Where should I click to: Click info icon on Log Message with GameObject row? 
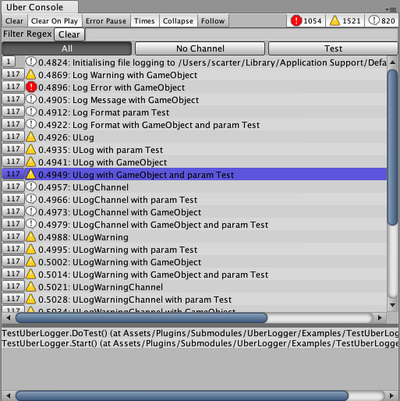31,99
